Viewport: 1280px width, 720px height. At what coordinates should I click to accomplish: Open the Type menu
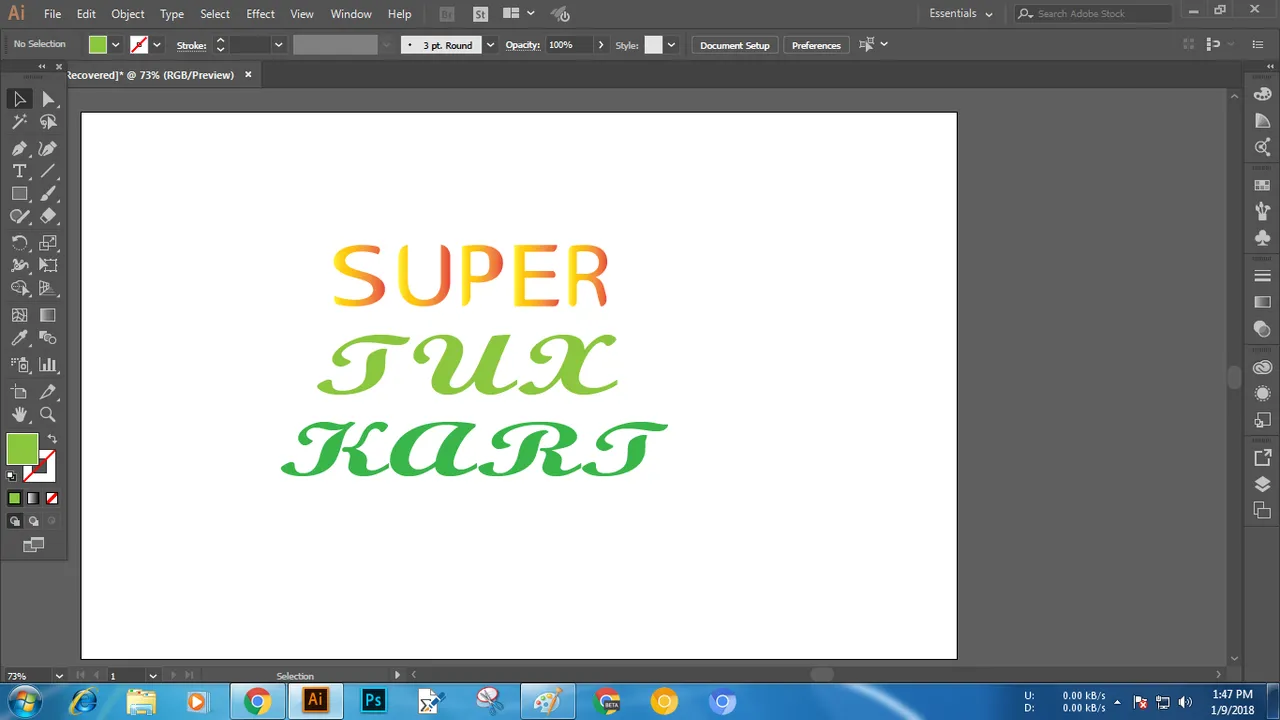pos(172,14)
